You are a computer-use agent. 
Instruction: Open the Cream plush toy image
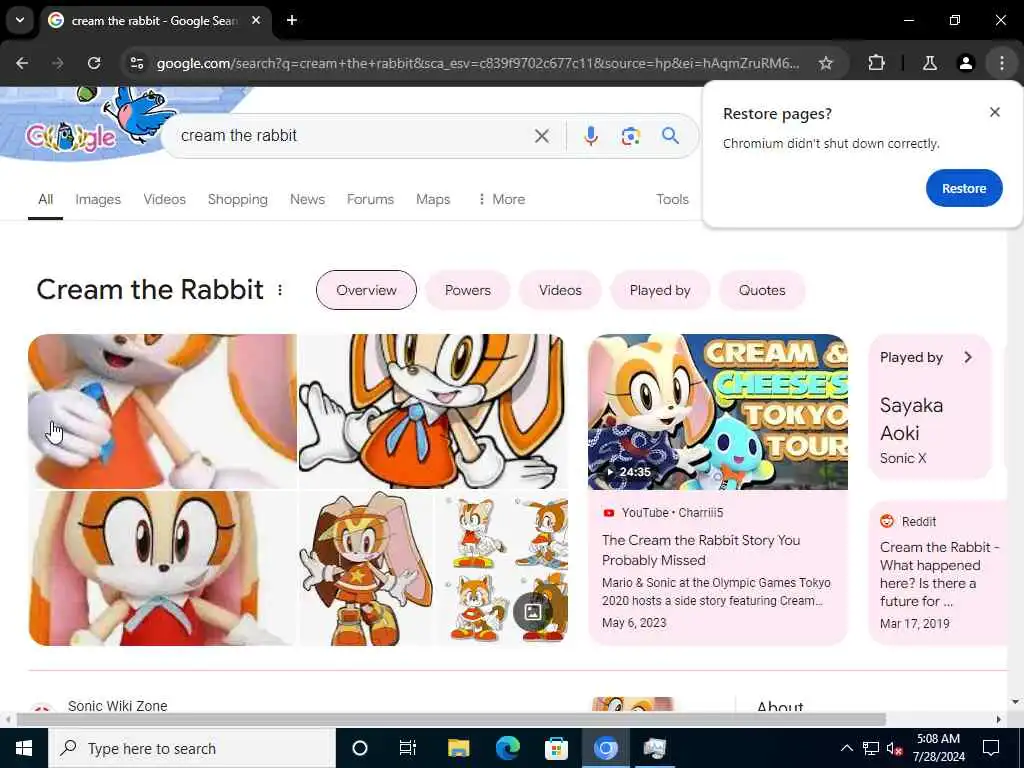point(162,568)
